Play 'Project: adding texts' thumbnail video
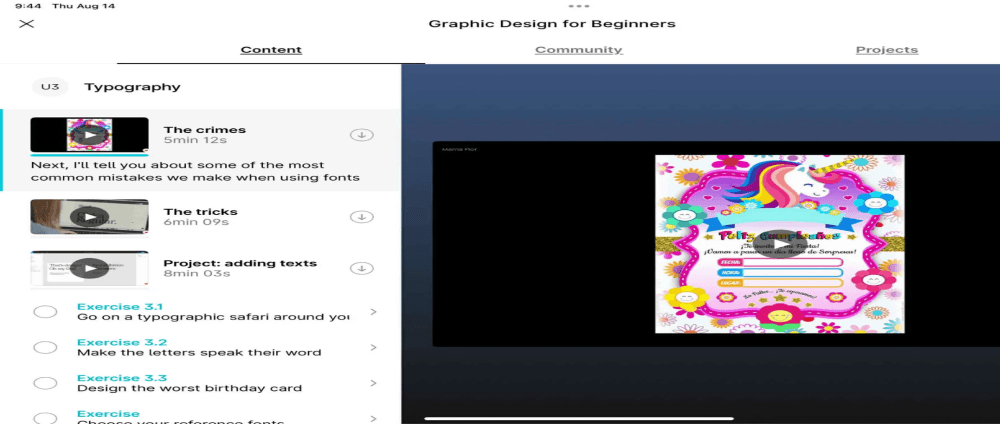This screenshot has height=424, width=1000. coord(89,268)
